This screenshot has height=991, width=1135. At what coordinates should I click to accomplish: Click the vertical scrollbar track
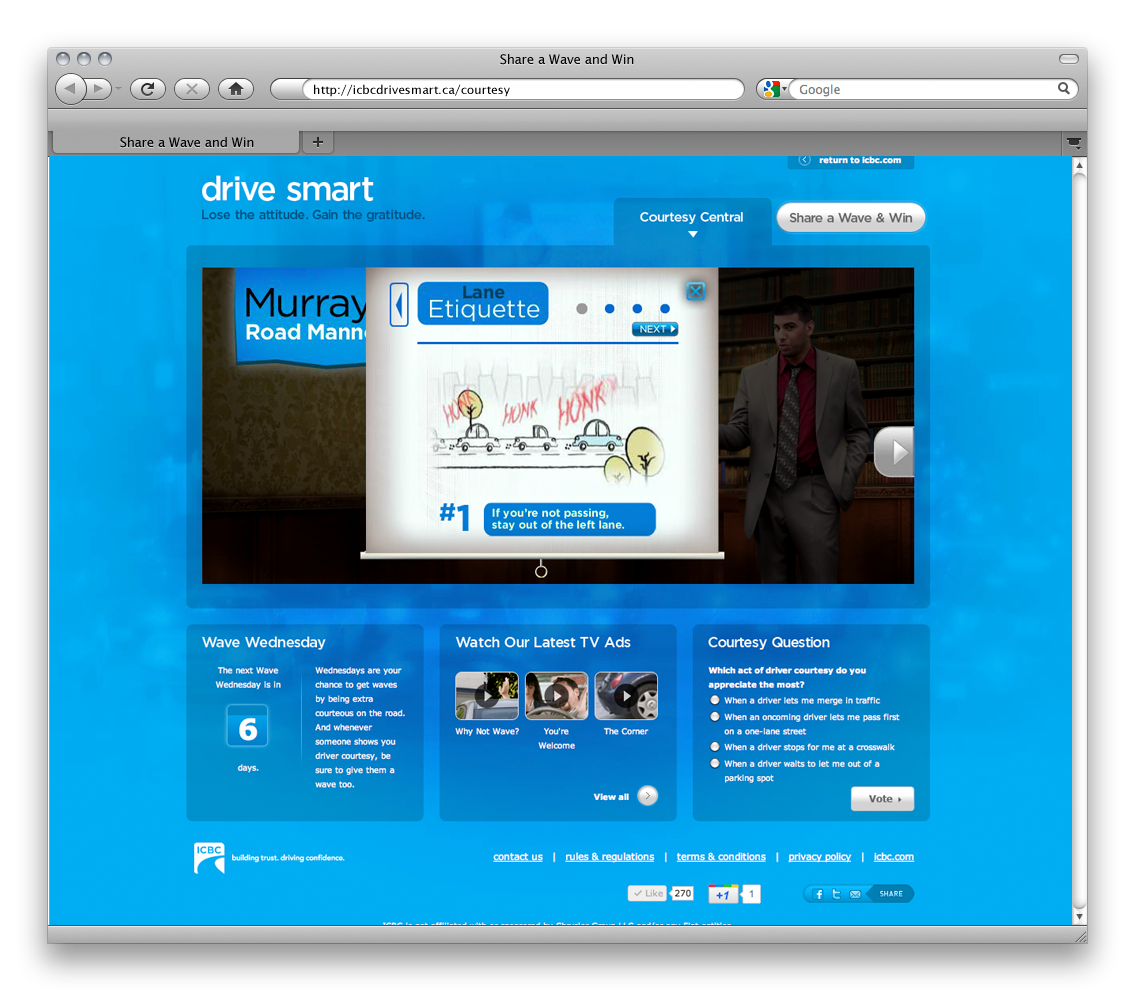(1079, 539)
